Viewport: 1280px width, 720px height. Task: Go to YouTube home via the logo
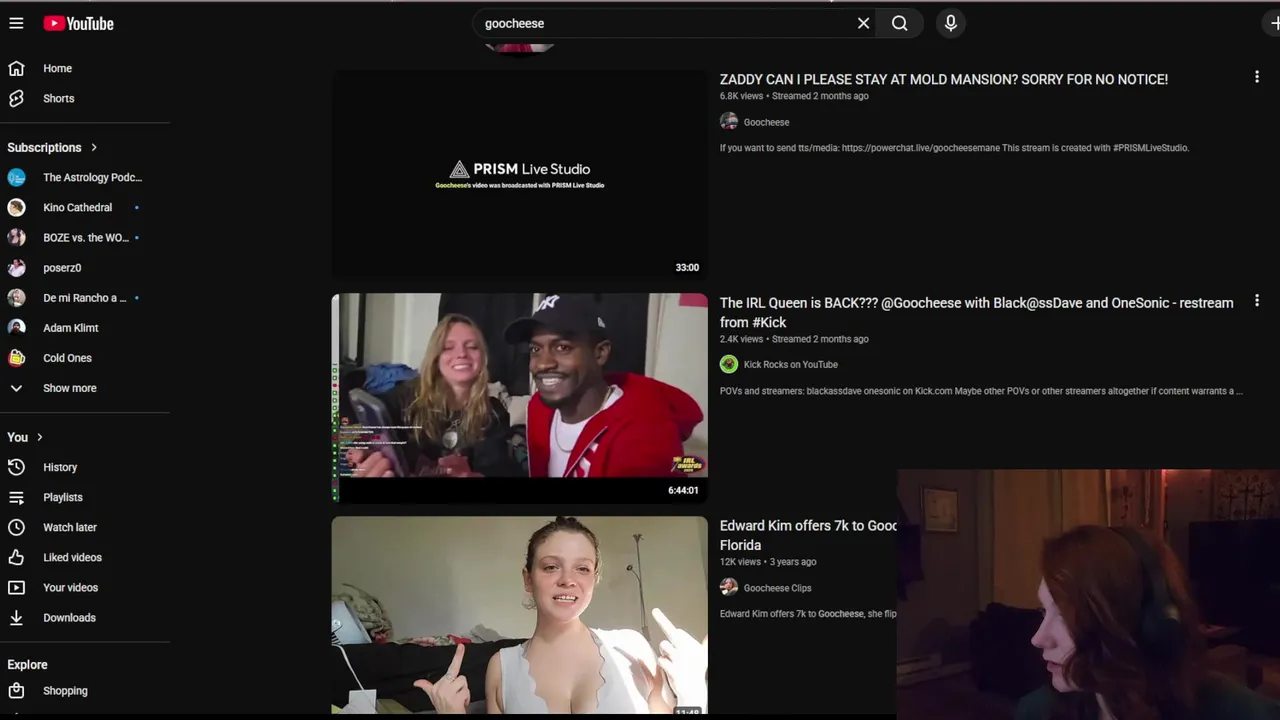click(x=79, y=23)
